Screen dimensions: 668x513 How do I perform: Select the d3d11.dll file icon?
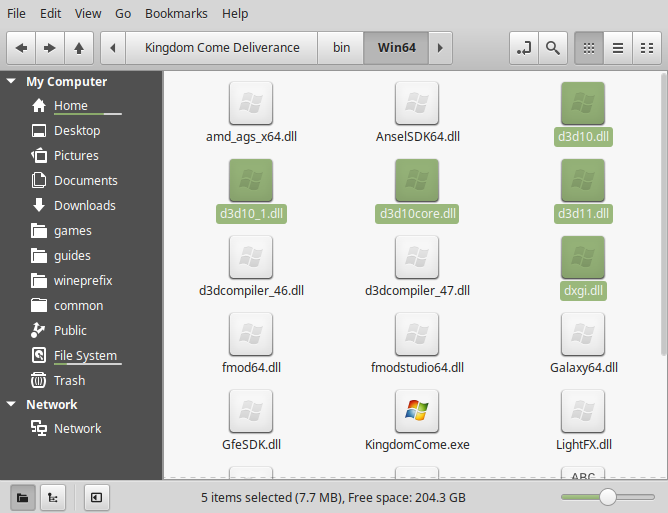(583, 180)
